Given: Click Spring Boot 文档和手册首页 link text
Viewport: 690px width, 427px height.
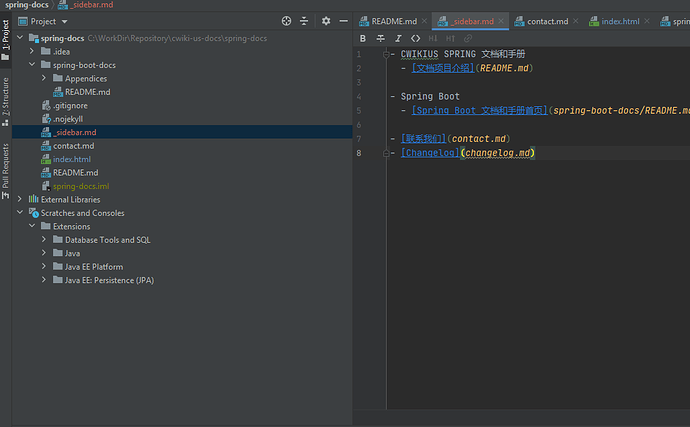Looking at the screenshot, I should click(480, 110).
